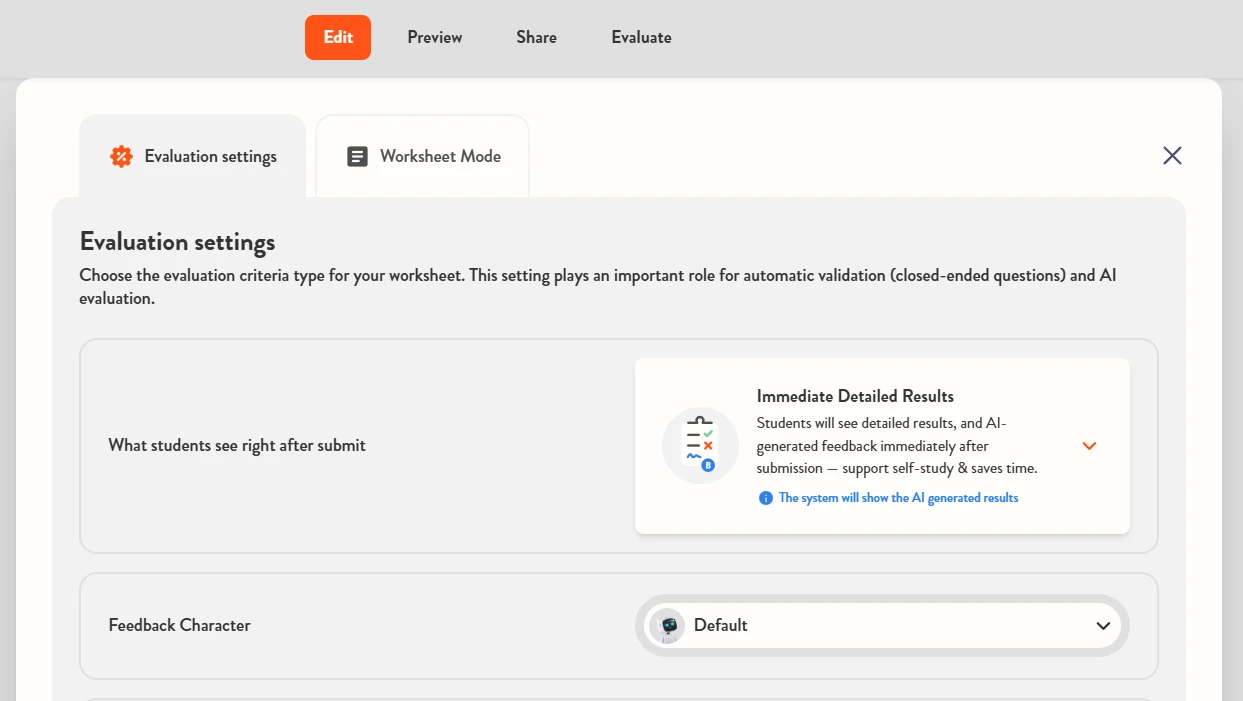Select the Default feedback character field
Screen dimensions: 1243x701
click(882, 626)
